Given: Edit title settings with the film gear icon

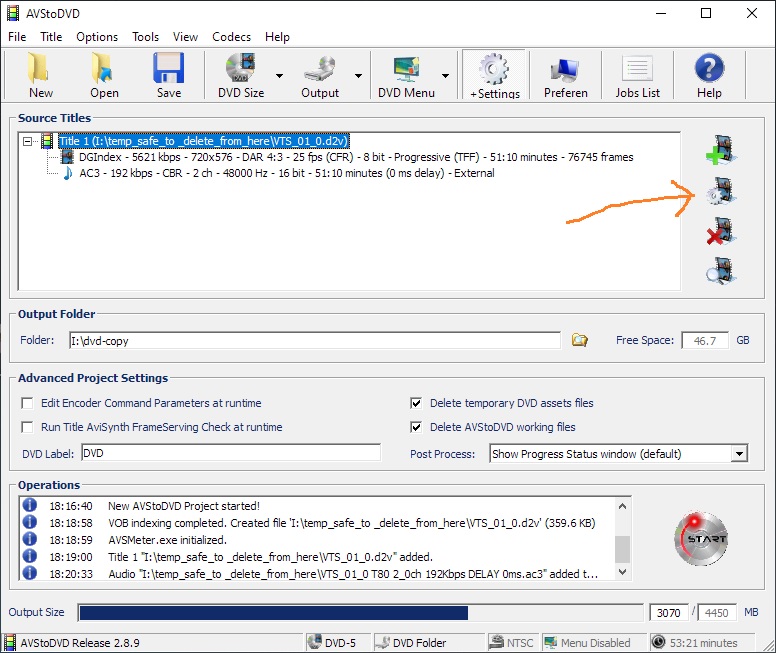Looking at the screenshot, I should coord(722,192).
